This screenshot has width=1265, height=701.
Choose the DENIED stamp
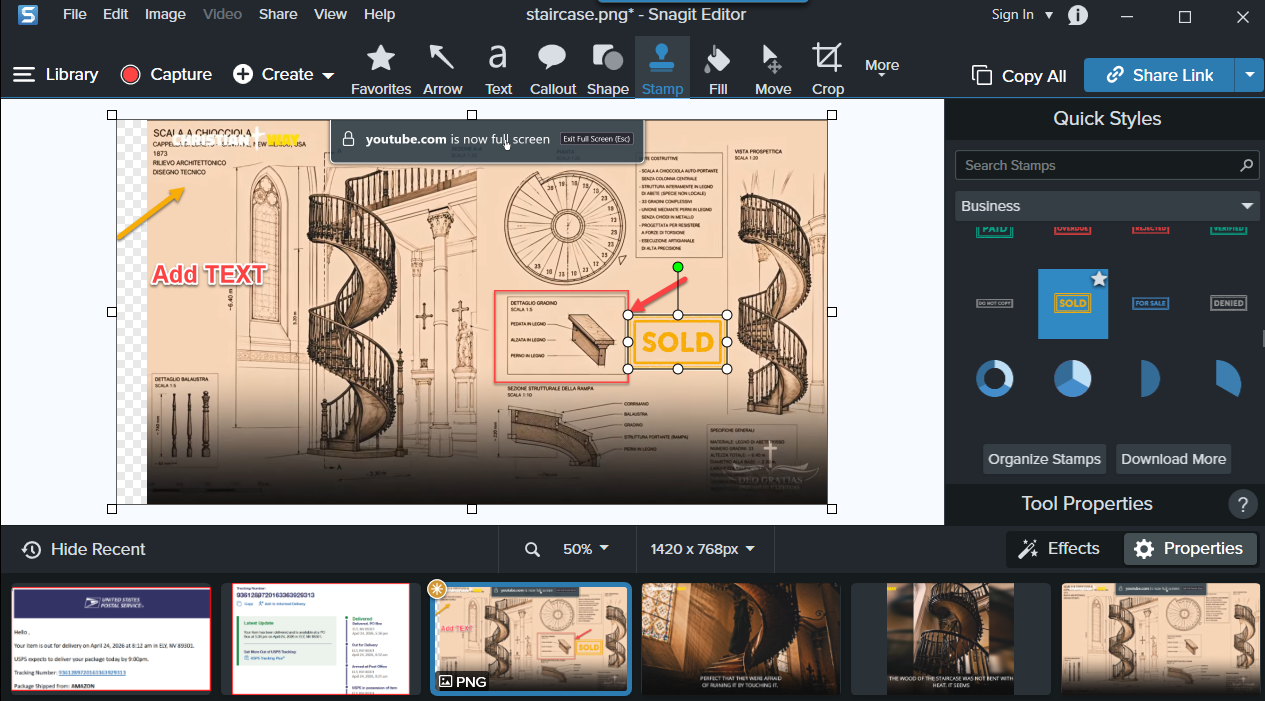1227,303
